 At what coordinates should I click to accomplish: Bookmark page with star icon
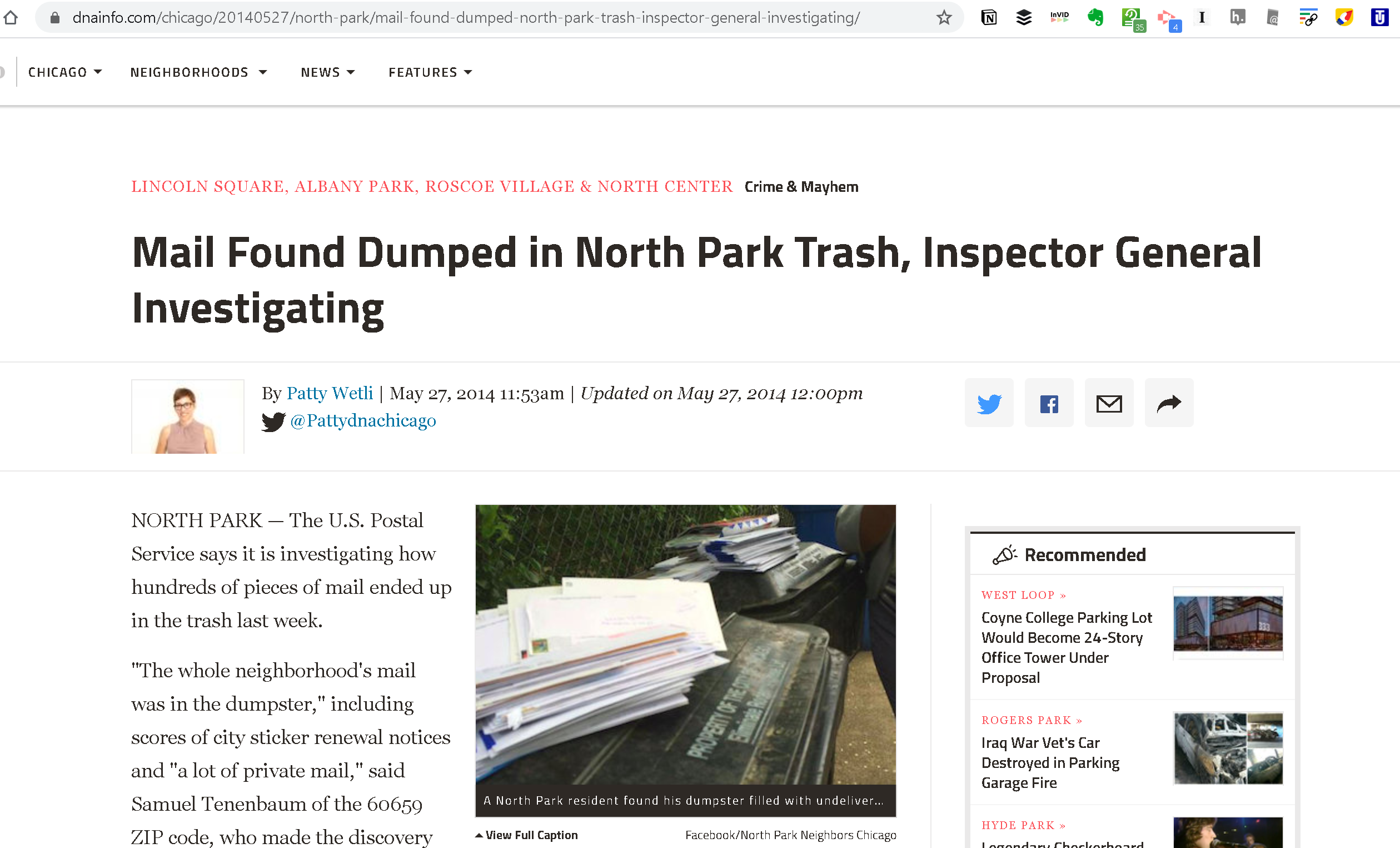pyautogui.click(x=944, y=18)
